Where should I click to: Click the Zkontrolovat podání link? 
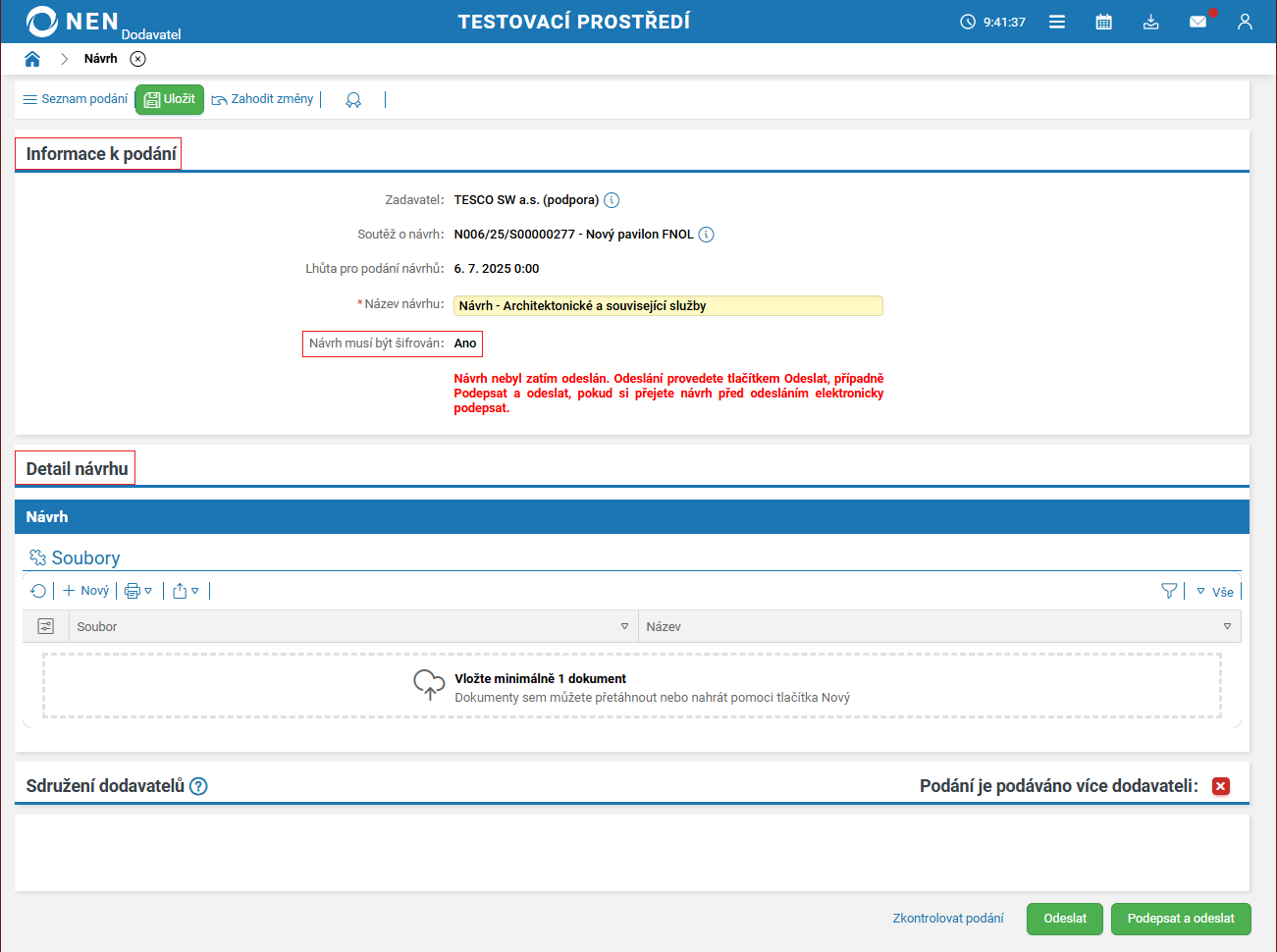948,919
